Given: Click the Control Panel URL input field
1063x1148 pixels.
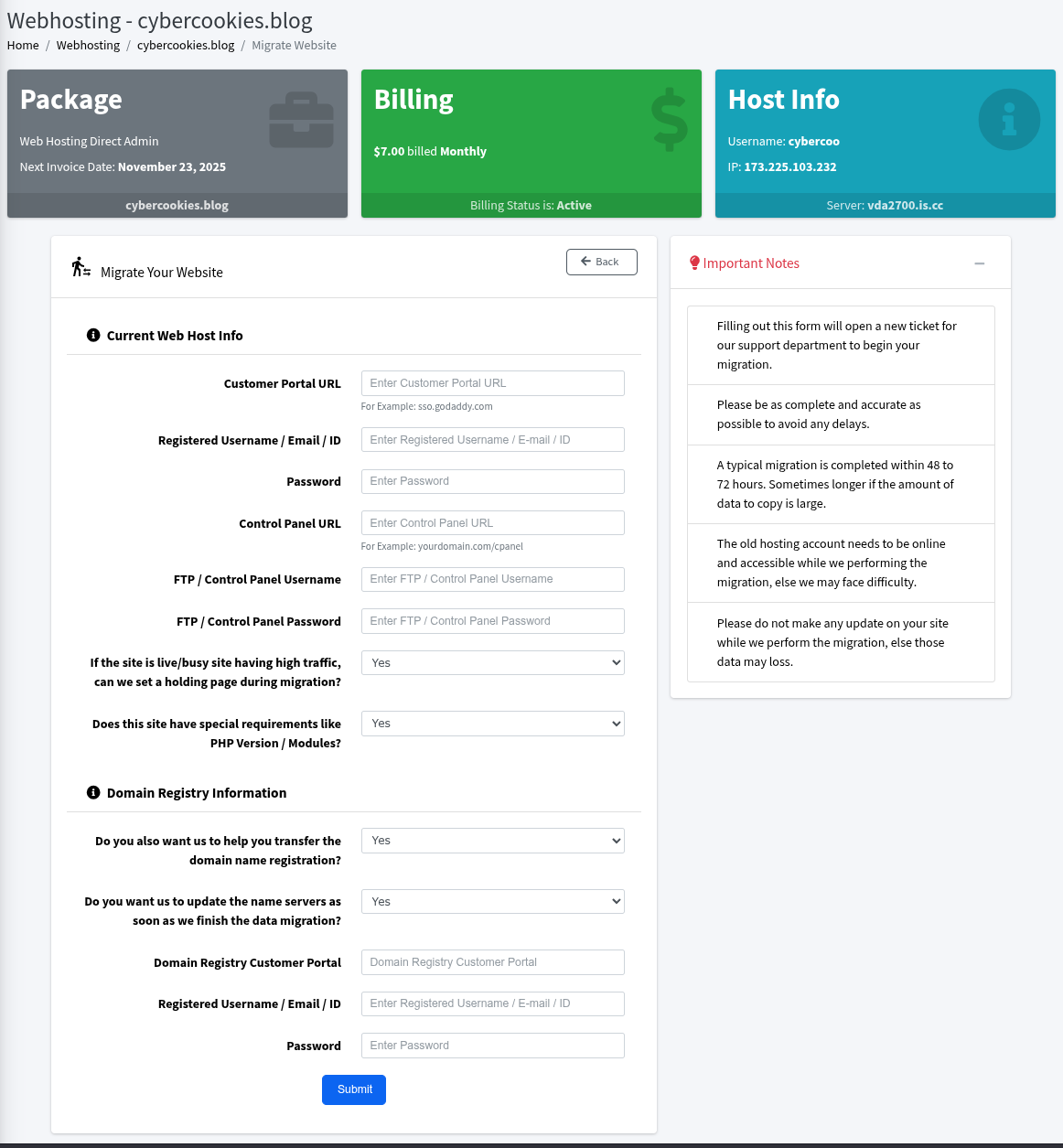Looking at the screenshot, I should point(492,523).
